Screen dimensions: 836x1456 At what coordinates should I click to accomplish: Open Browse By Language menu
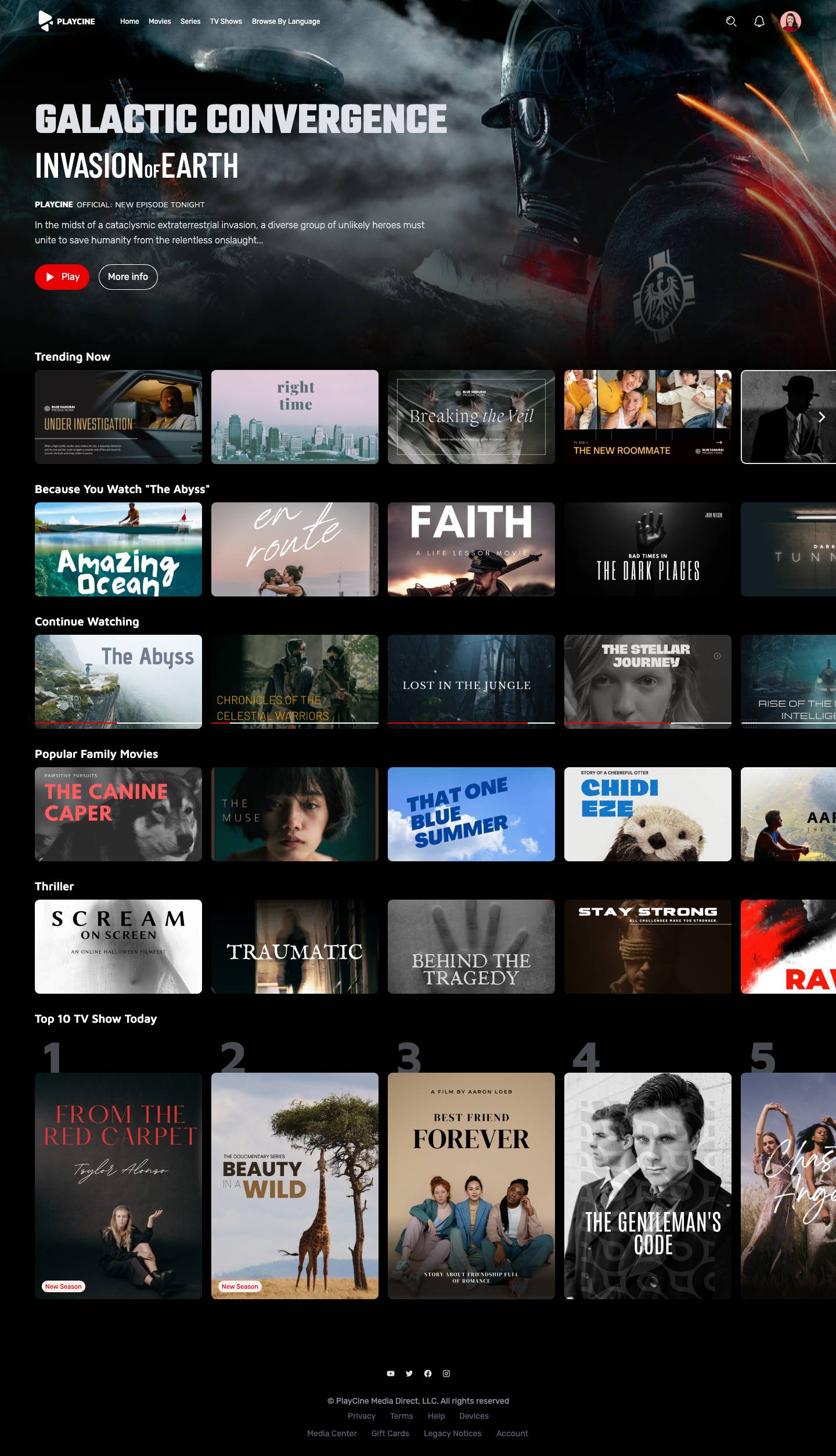pyautogui.click(x=286, y=21)
